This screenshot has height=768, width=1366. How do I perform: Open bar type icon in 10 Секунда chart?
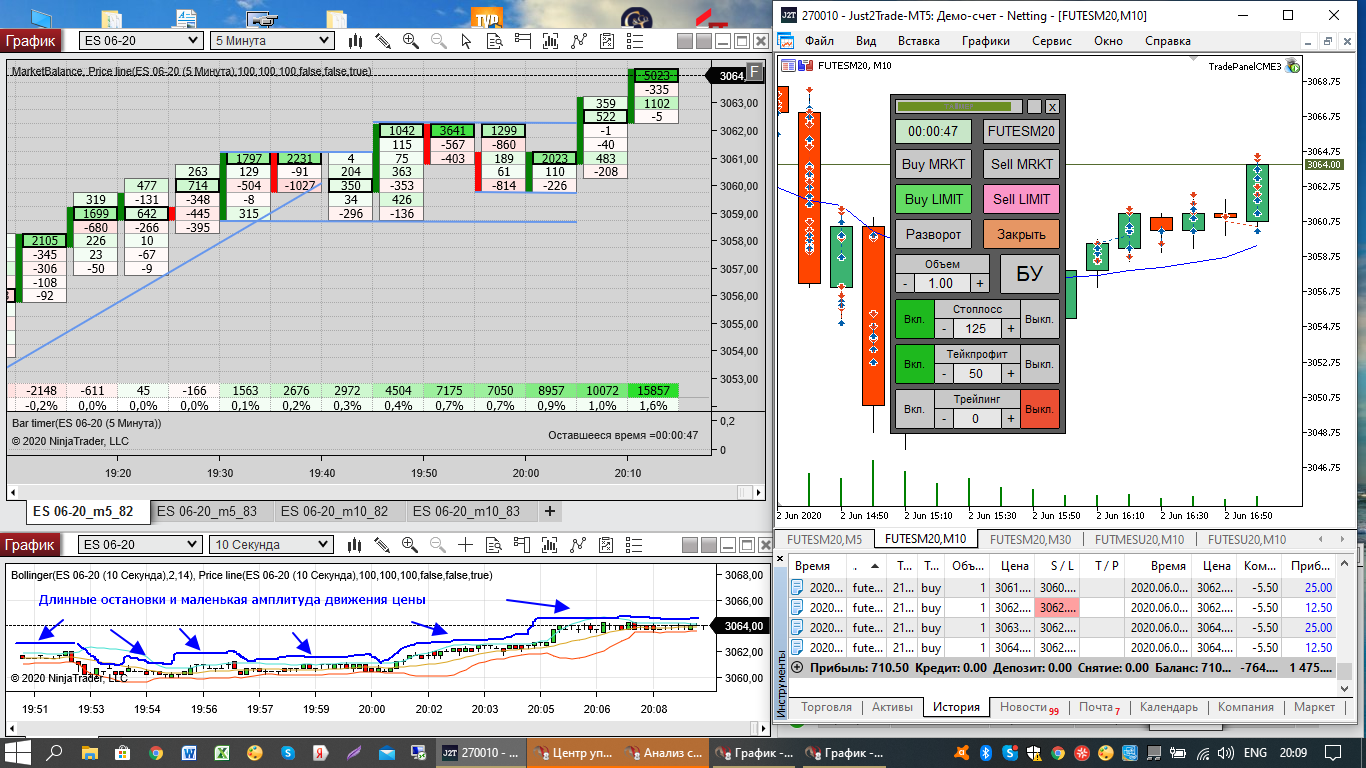355,545
